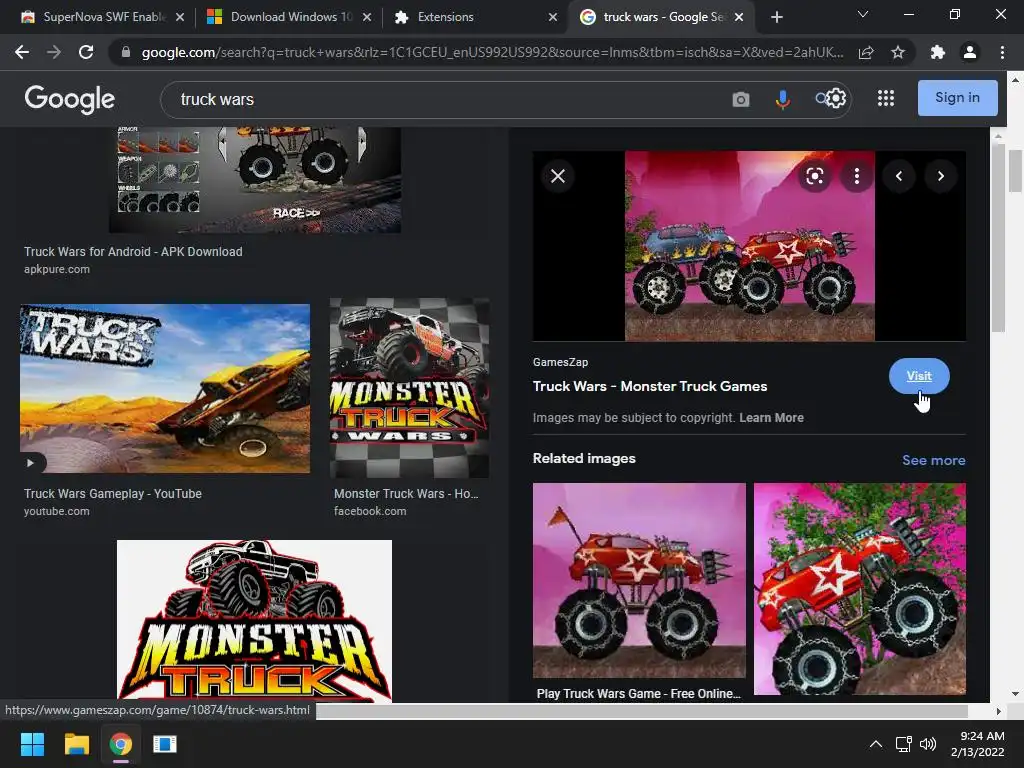Click the horizontal scrollbar at page bottom
1024x768 pixels.
pyautogui.click(x=641, y=711)
